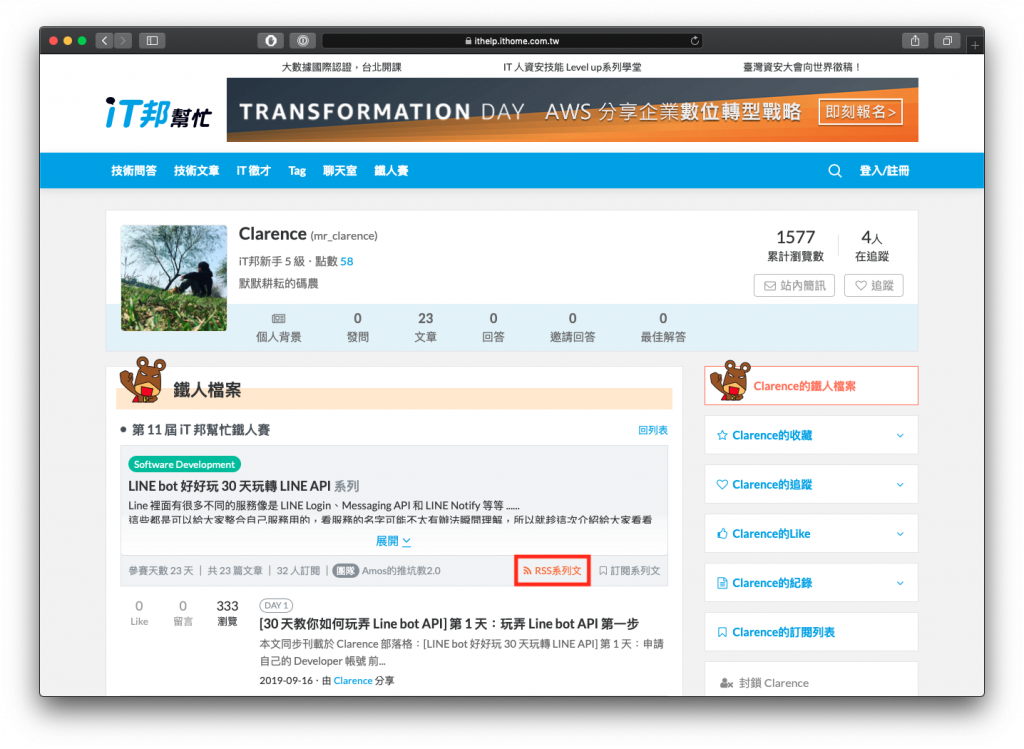
Task: Open 聊天室 in the navigation bar
Action: tap(340, 170)
